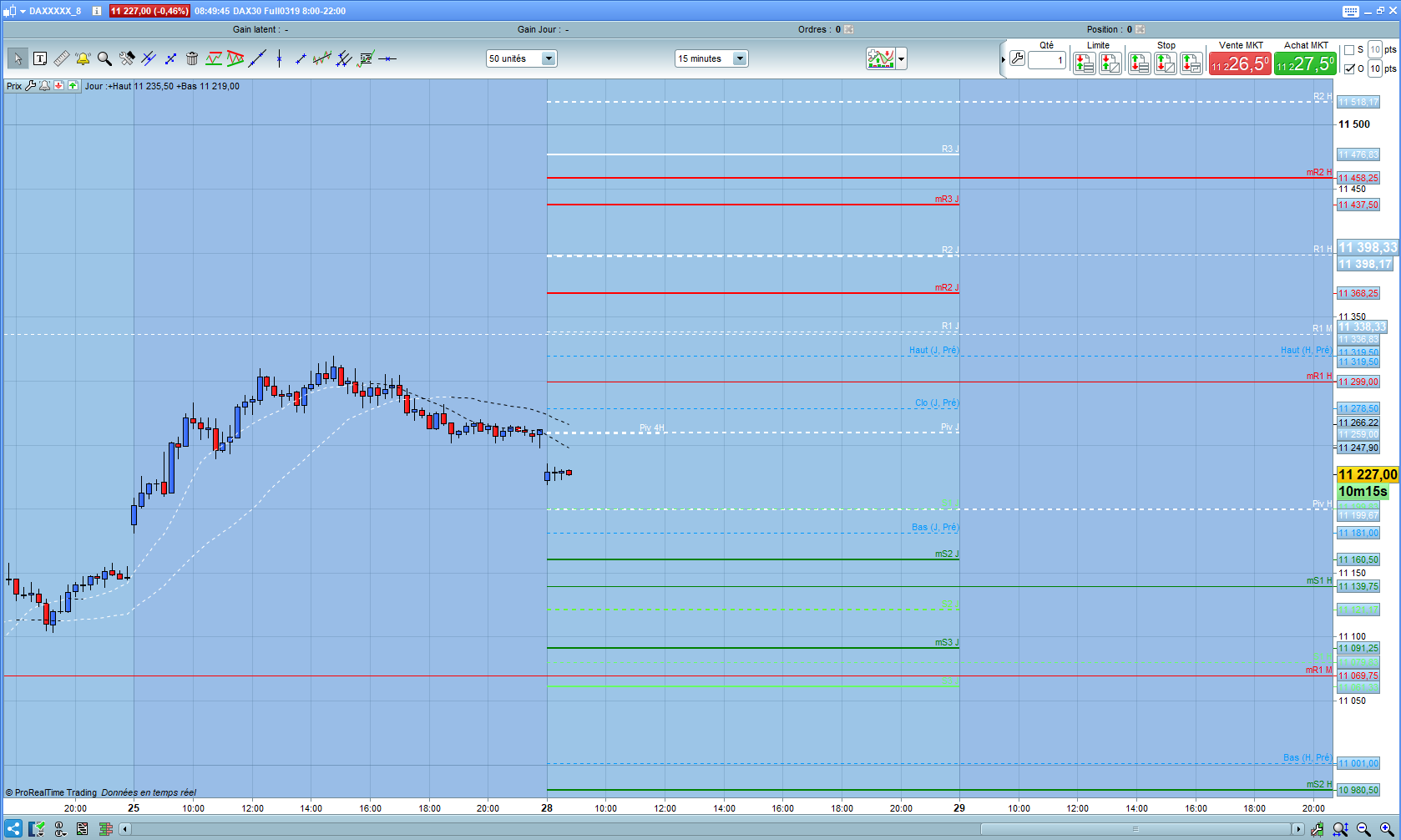Click the S row pts value field
Viewport: 1401px width, 840px height.
(1375, 50)
